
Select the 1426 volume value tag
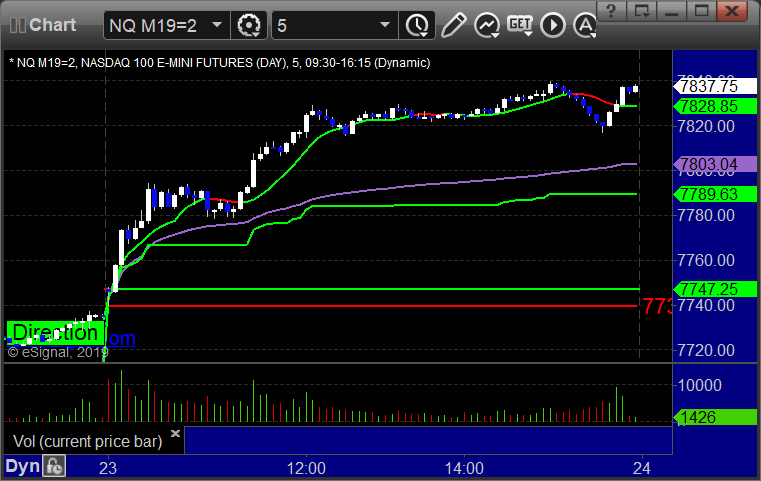pos(714,417)
